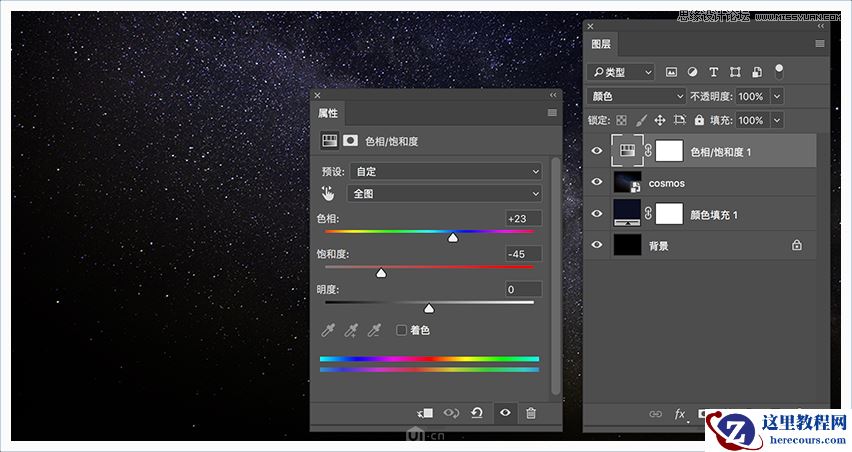
Task: Collapse the Properties panel double arrows
Action: click(553, 95)
